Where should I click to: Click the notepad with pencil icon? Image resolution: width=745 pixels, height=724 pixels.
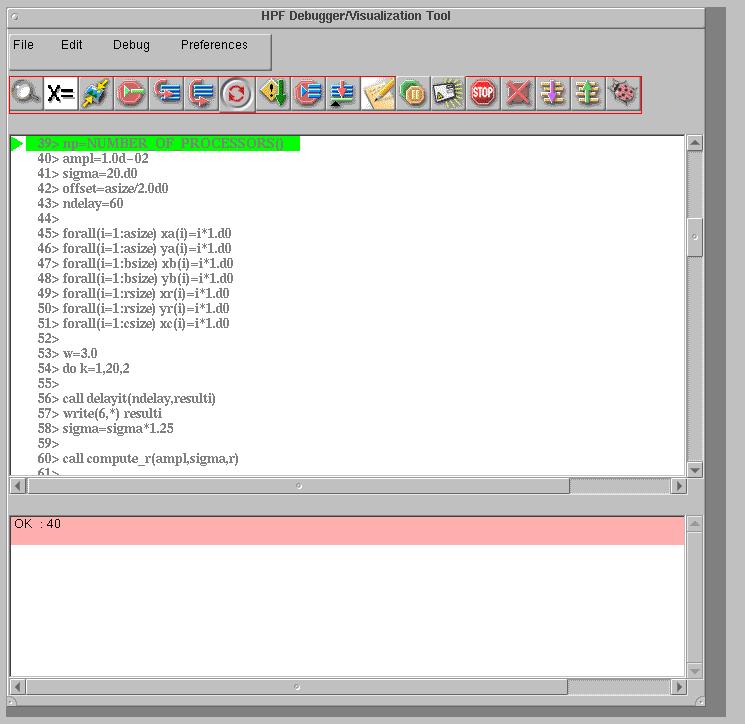click(378, 93)
